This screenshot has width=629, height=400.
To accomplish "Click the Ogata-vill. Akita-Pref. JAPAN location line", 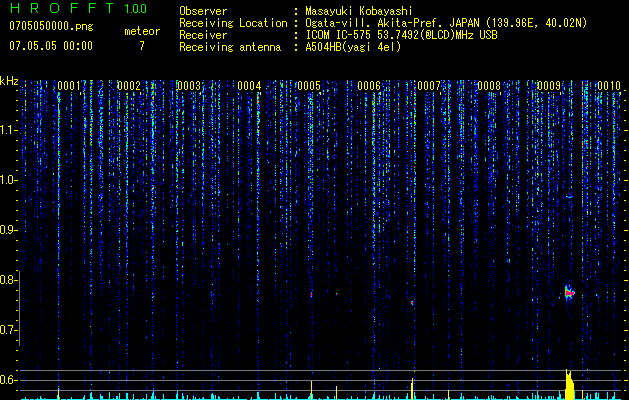I will pos(446,23).
